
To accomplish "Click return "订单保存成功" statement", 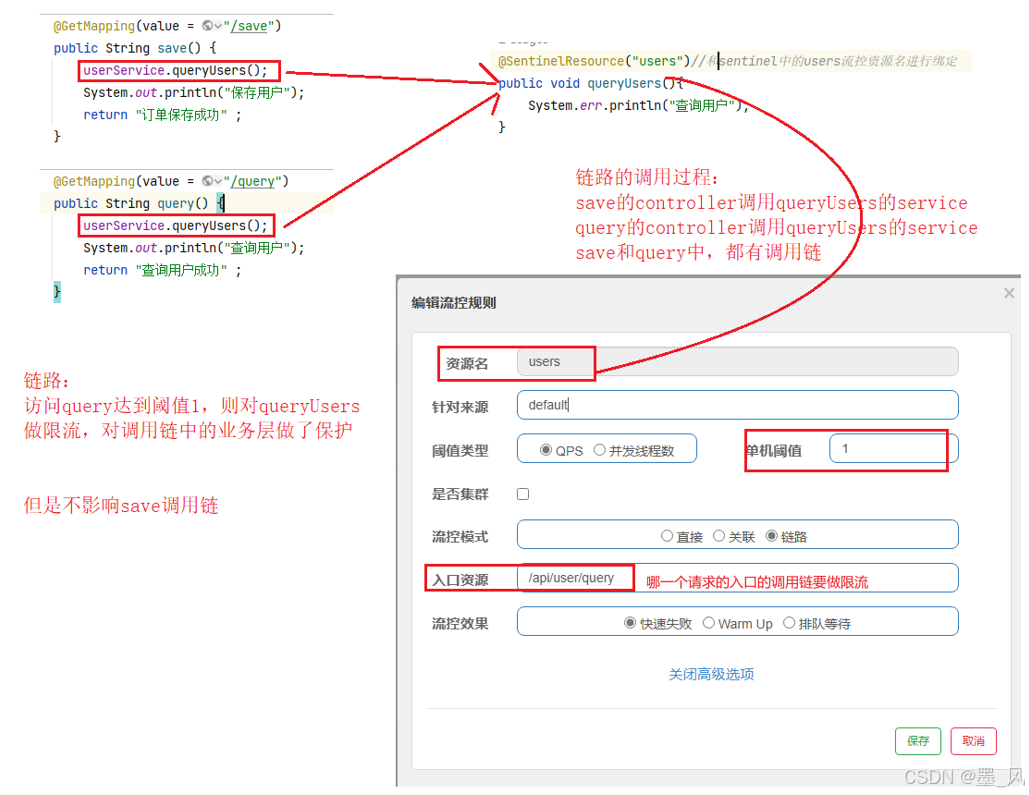I will point(162,115).
